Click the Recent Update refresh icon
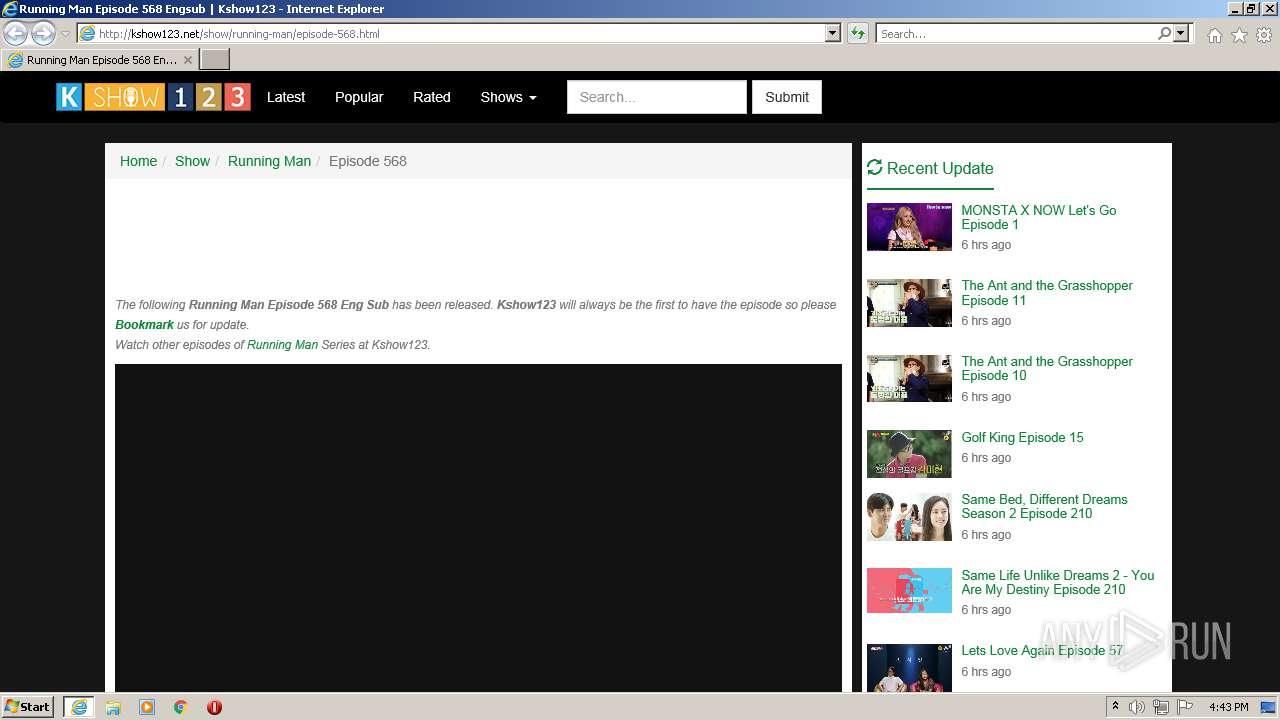Viewport: 1280px width, 720px height. (875, 168)
